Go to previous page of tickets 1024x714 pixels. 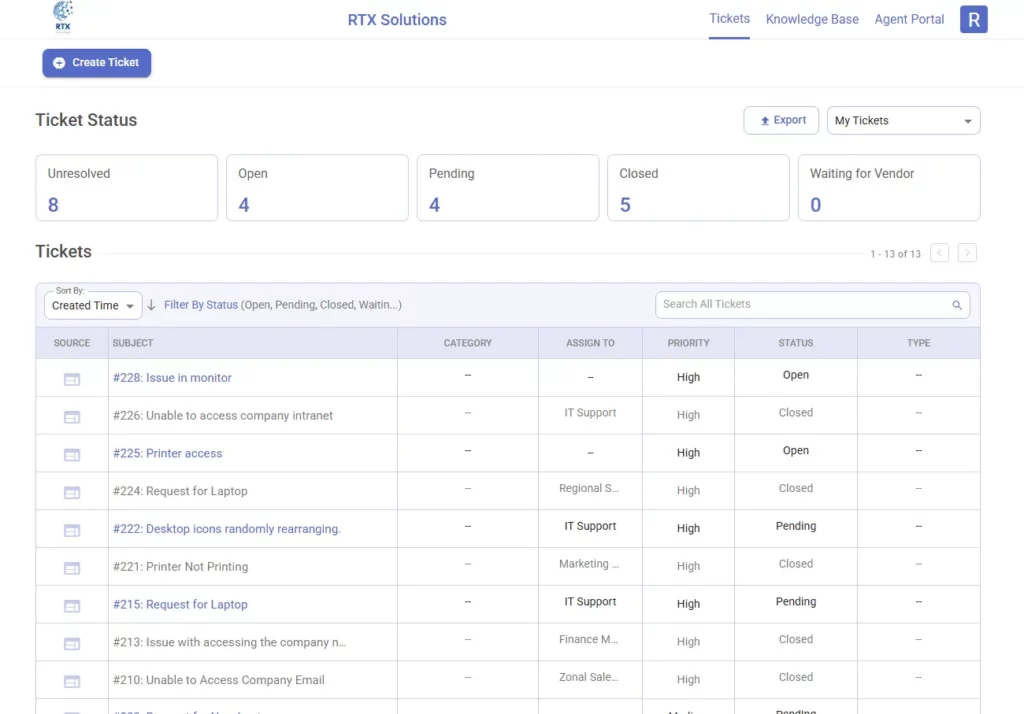pyautogui.click(x=939, y=253)
